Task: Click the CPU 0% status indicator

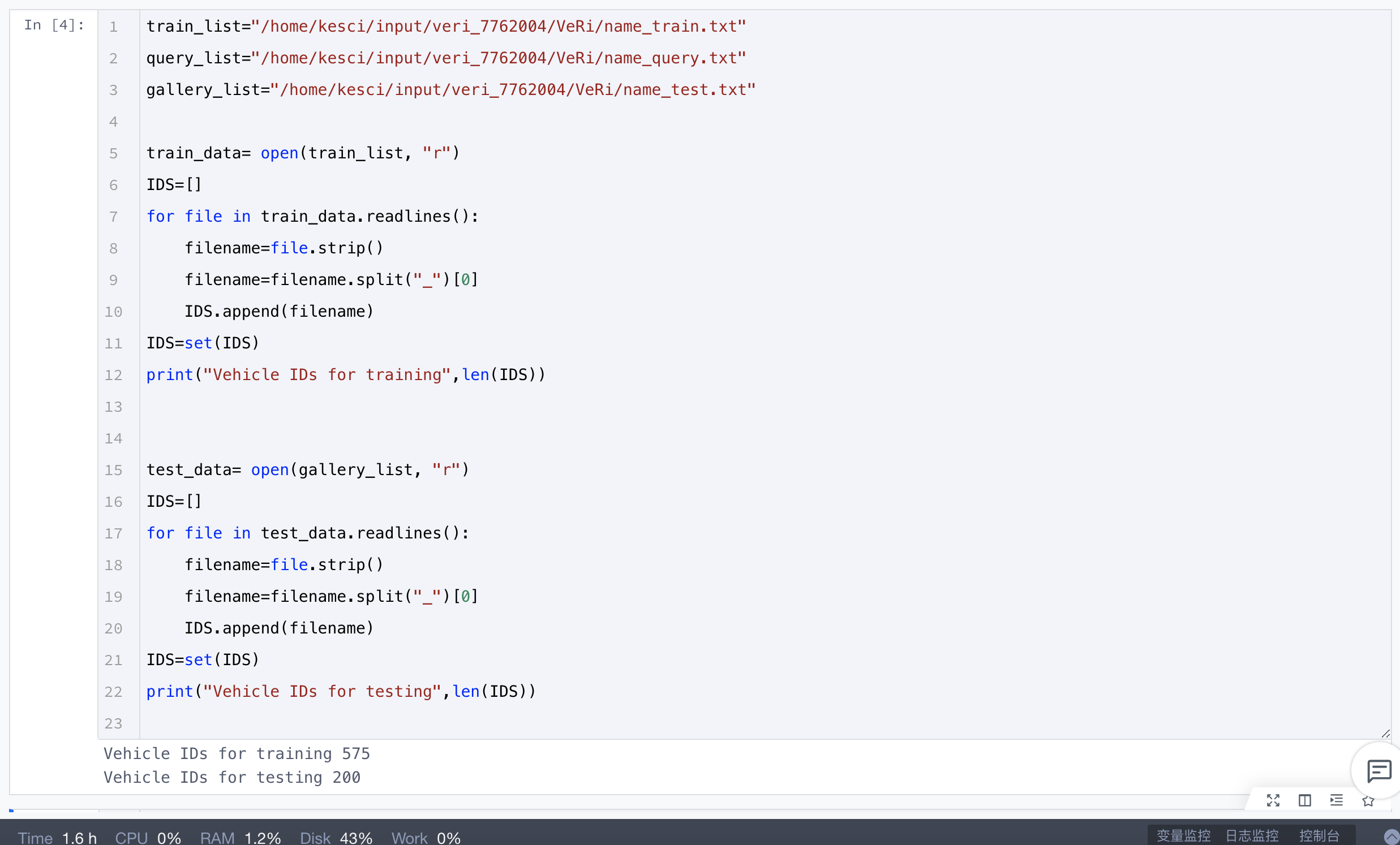Action: click(148, 838)
